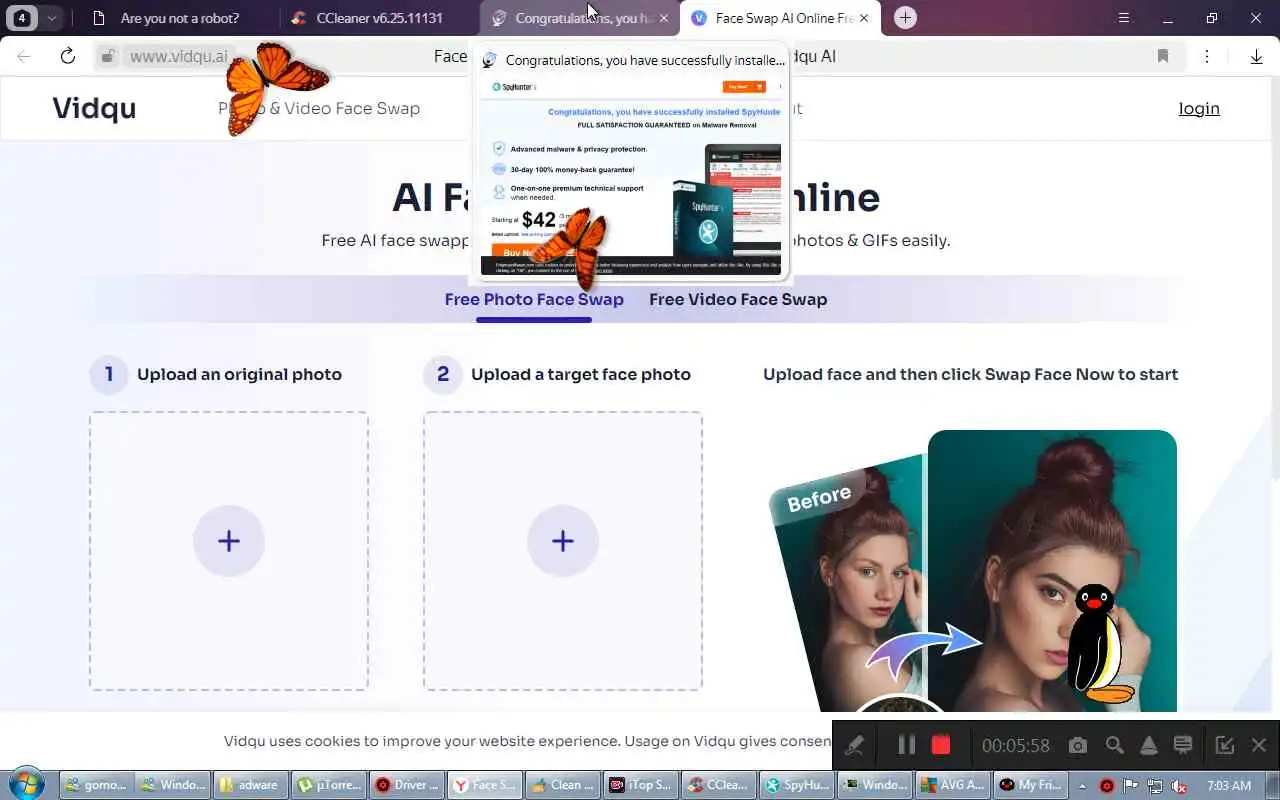
Task: Select the Free Video Face Swap tab
Action: pyautogui.click(x=738, y=299)
